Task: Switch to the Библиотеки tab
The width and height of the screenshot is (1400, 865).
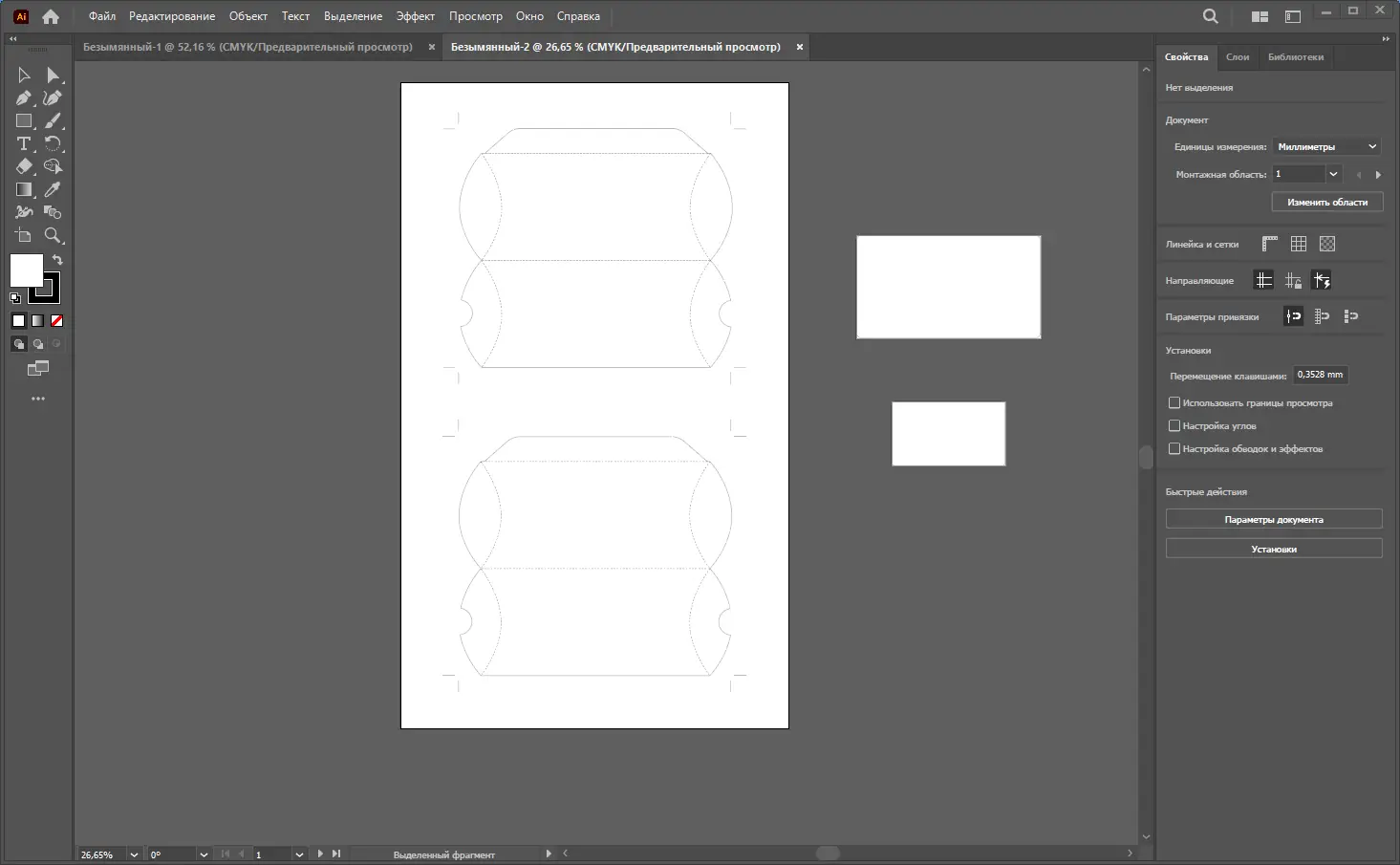Action: pos(1296,57)
